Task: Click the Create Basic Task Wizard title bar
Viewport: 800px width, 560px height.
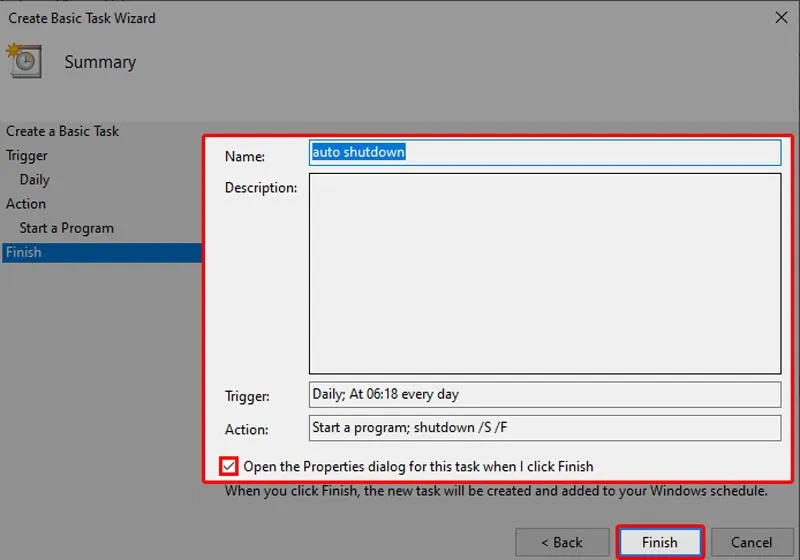Action: [x=300, y=17]
